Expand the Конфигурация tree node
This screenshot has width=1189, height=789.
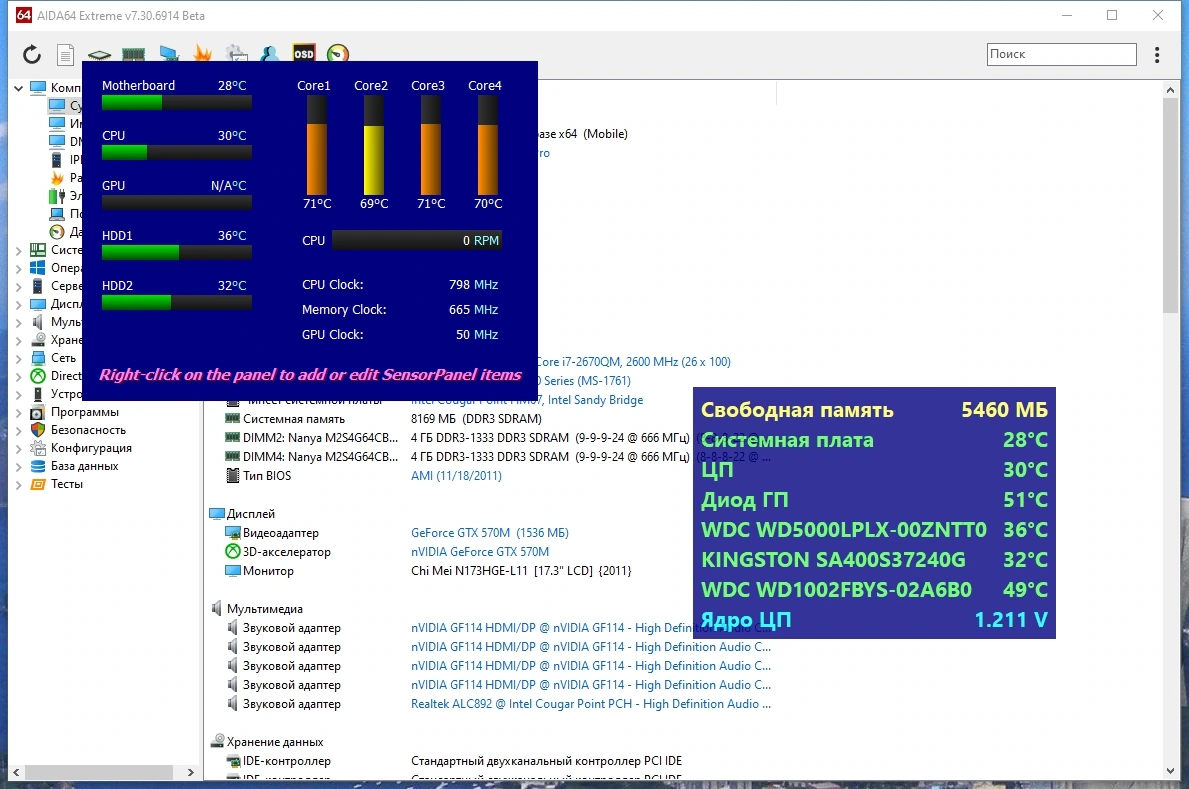(18, 448)
